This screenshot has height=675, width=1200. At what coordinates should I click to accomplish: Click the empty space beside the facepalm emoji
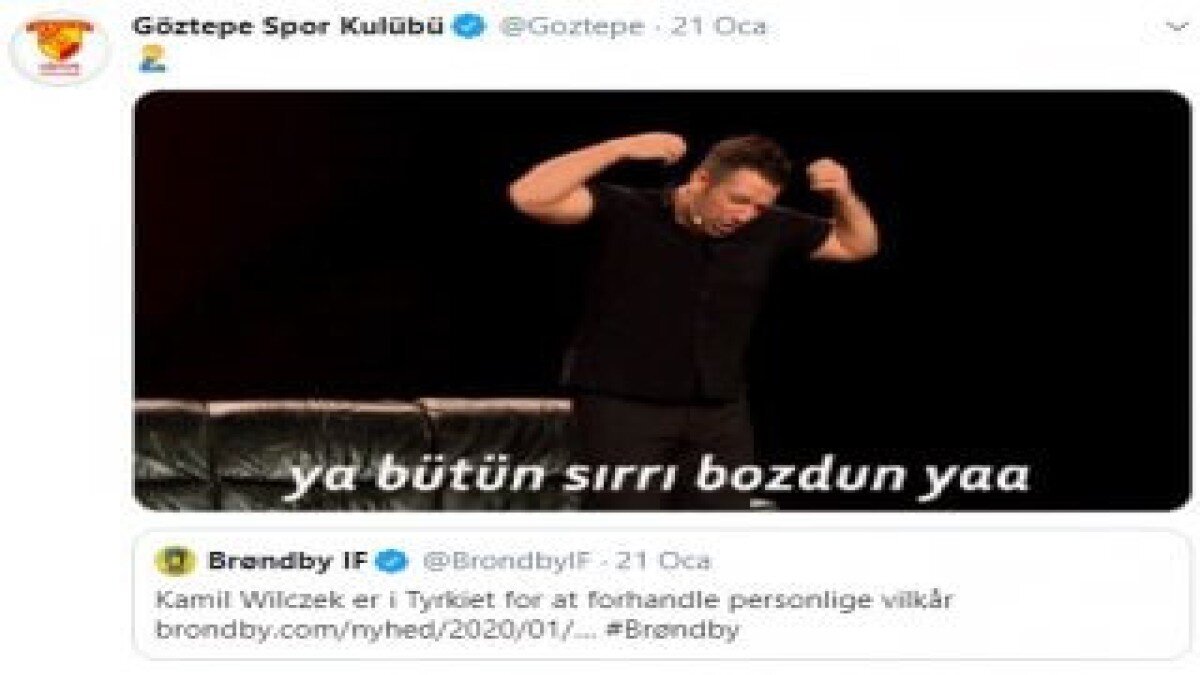(600, 60)
